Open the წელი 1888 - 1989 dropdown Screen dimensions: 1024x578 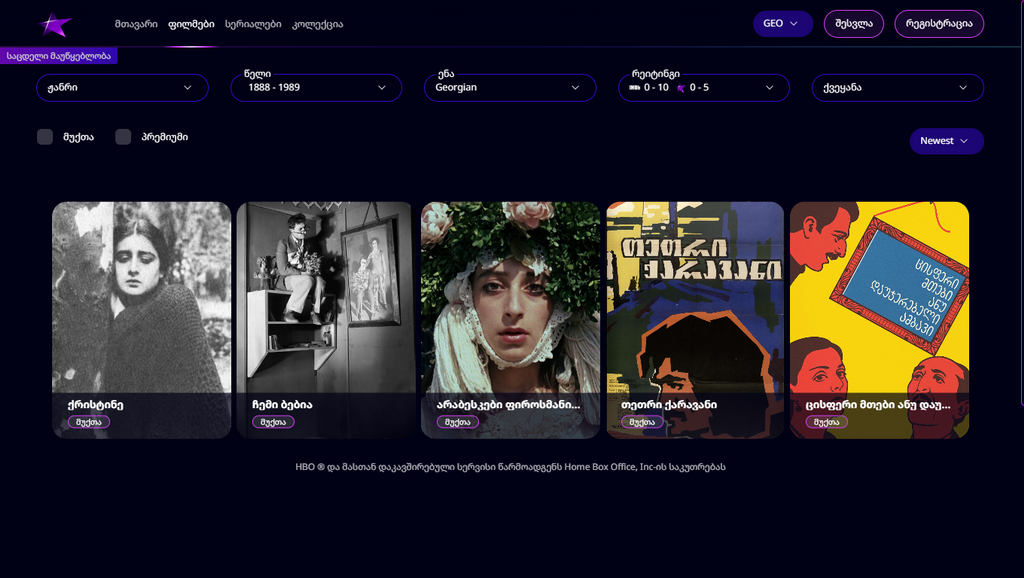click(x=316, y=88)
